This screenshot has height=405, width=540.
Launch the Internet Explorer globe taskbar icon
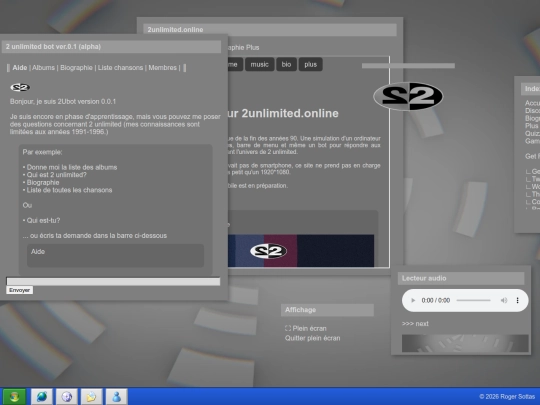click(42, 397)
